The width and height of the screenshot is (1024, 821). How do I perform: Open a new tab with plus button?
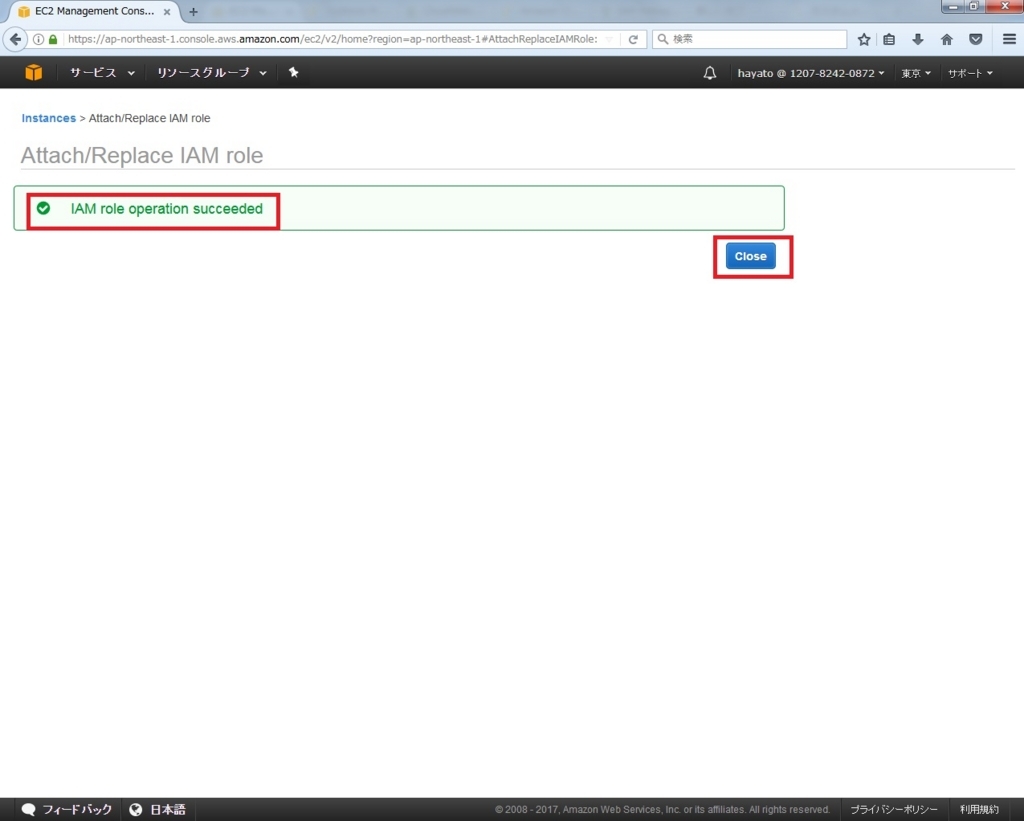tap(193, 12)
